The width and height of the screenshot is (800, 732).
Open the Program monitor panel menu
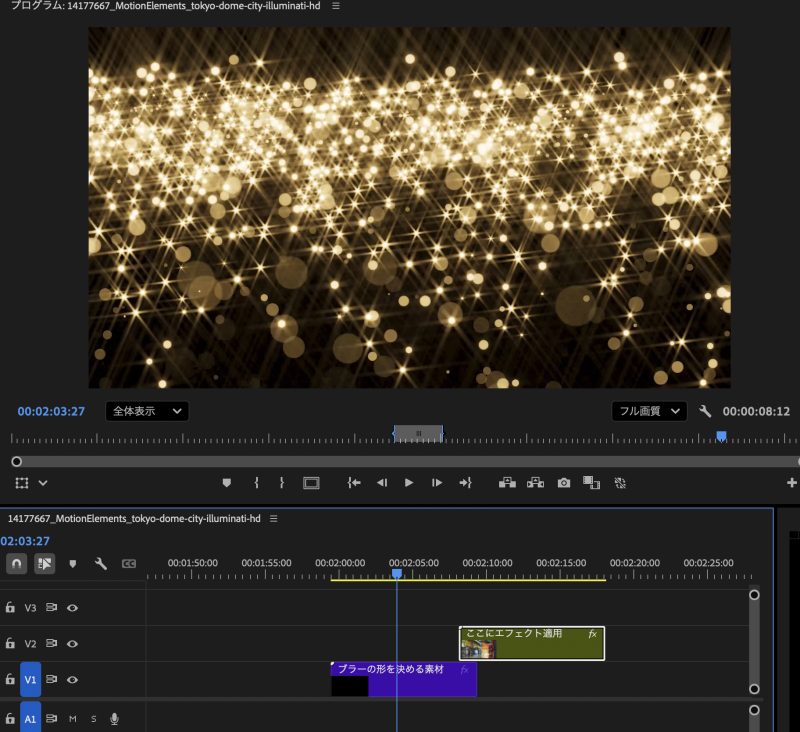click(336, 6)
